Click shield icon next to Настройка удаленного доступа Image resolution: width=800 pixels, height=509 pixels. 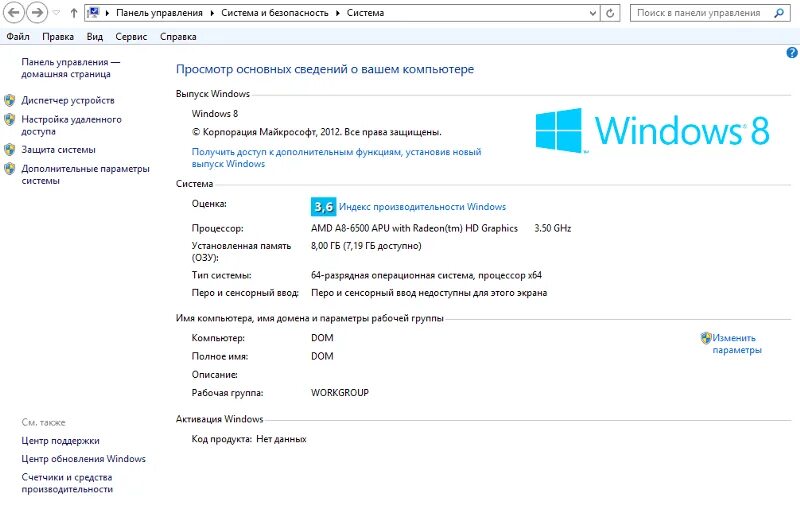10,120
